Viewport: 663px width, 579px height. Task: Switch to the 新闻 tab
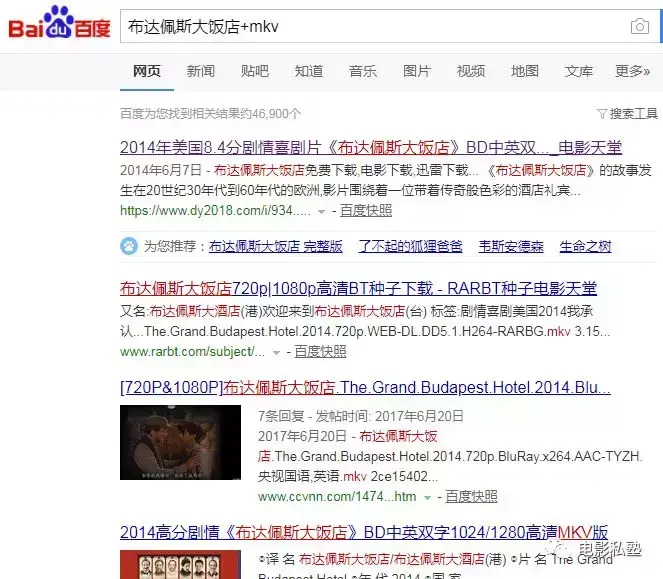(201, 71)
